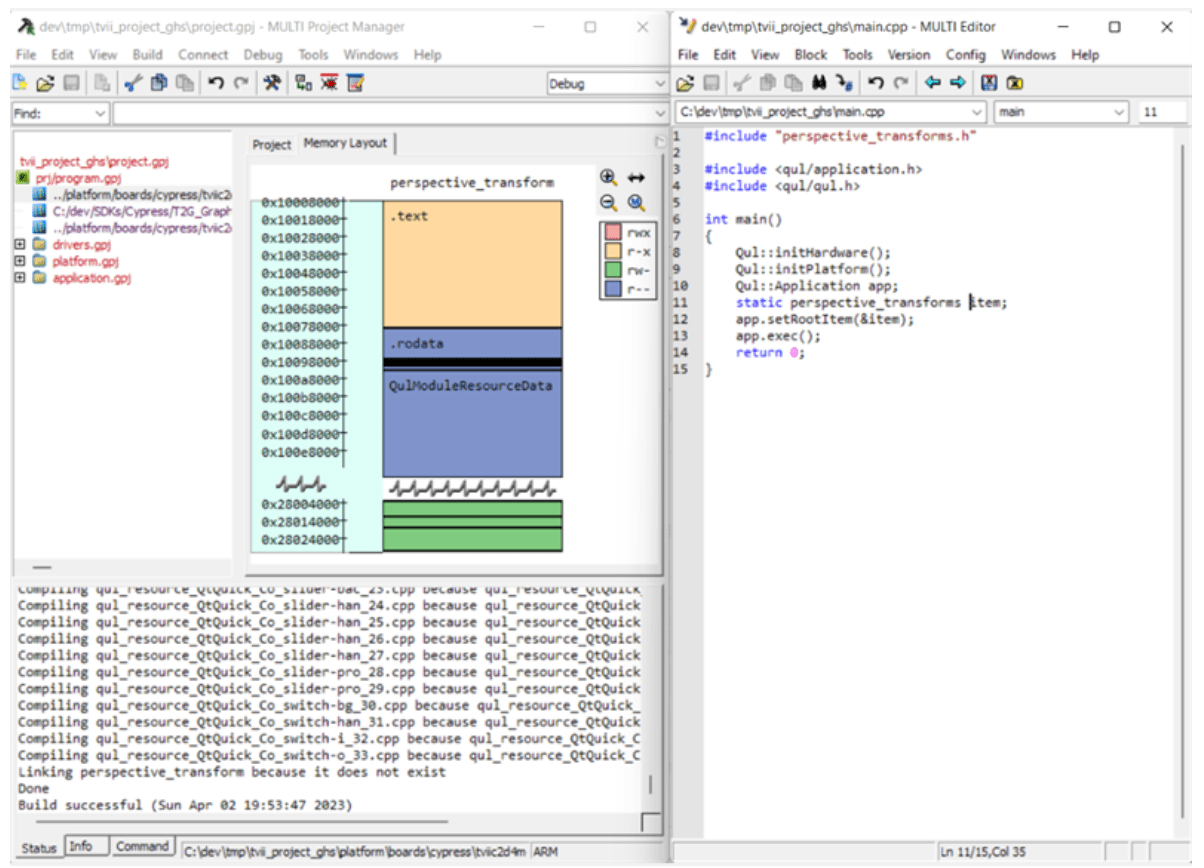Expand the drivers.gpj tree node
The width and height of the screenshot is (1204, 868).
point(20,244)
